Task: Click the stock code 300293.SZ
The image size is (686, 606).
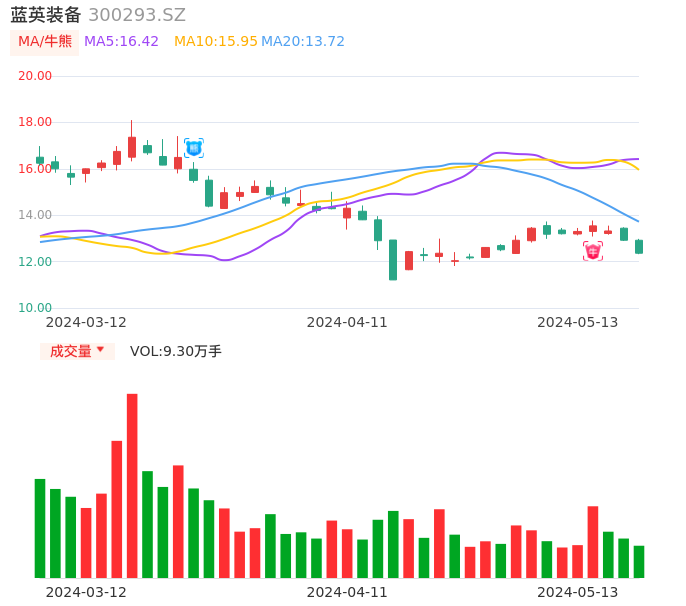Action: [137, 15]
